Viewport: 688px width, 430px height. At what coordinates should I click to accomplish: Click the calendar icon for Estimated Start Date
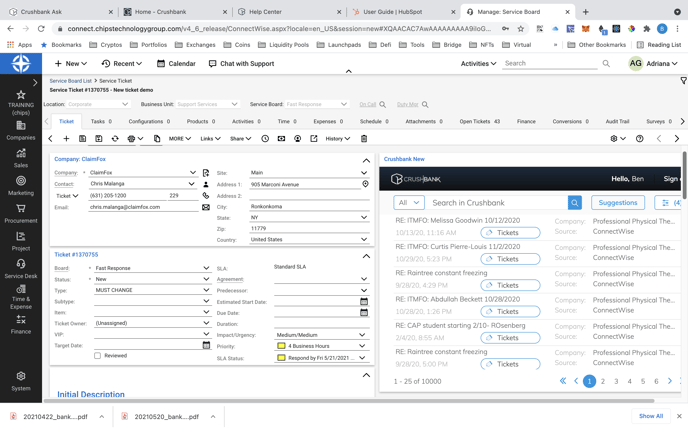coord(364,301)
